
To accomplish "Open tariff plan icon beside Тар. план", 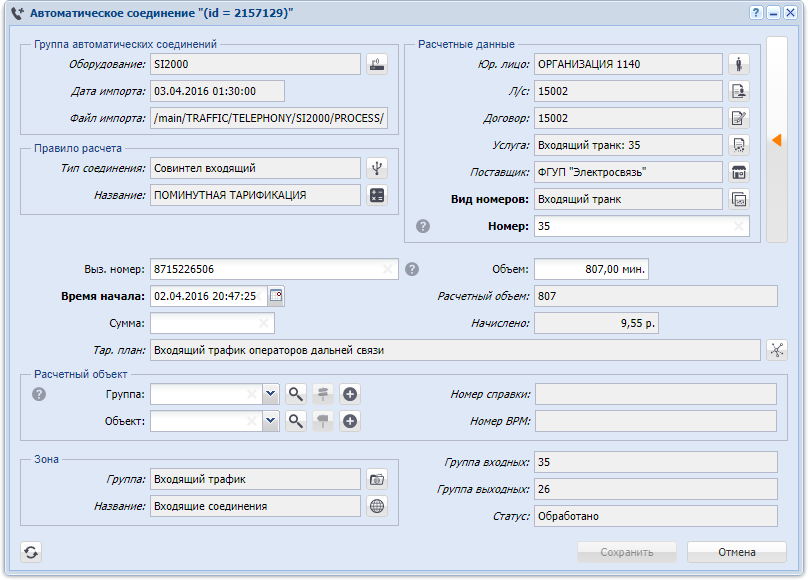I will point(777,350).
